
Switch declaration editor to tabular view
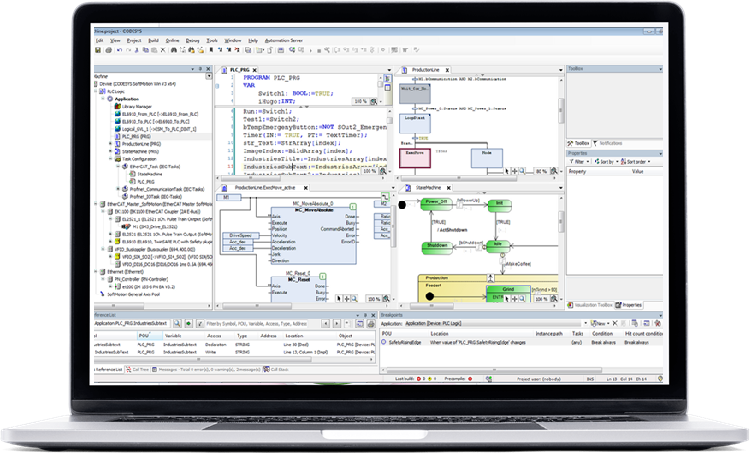(x=387, y=88)
